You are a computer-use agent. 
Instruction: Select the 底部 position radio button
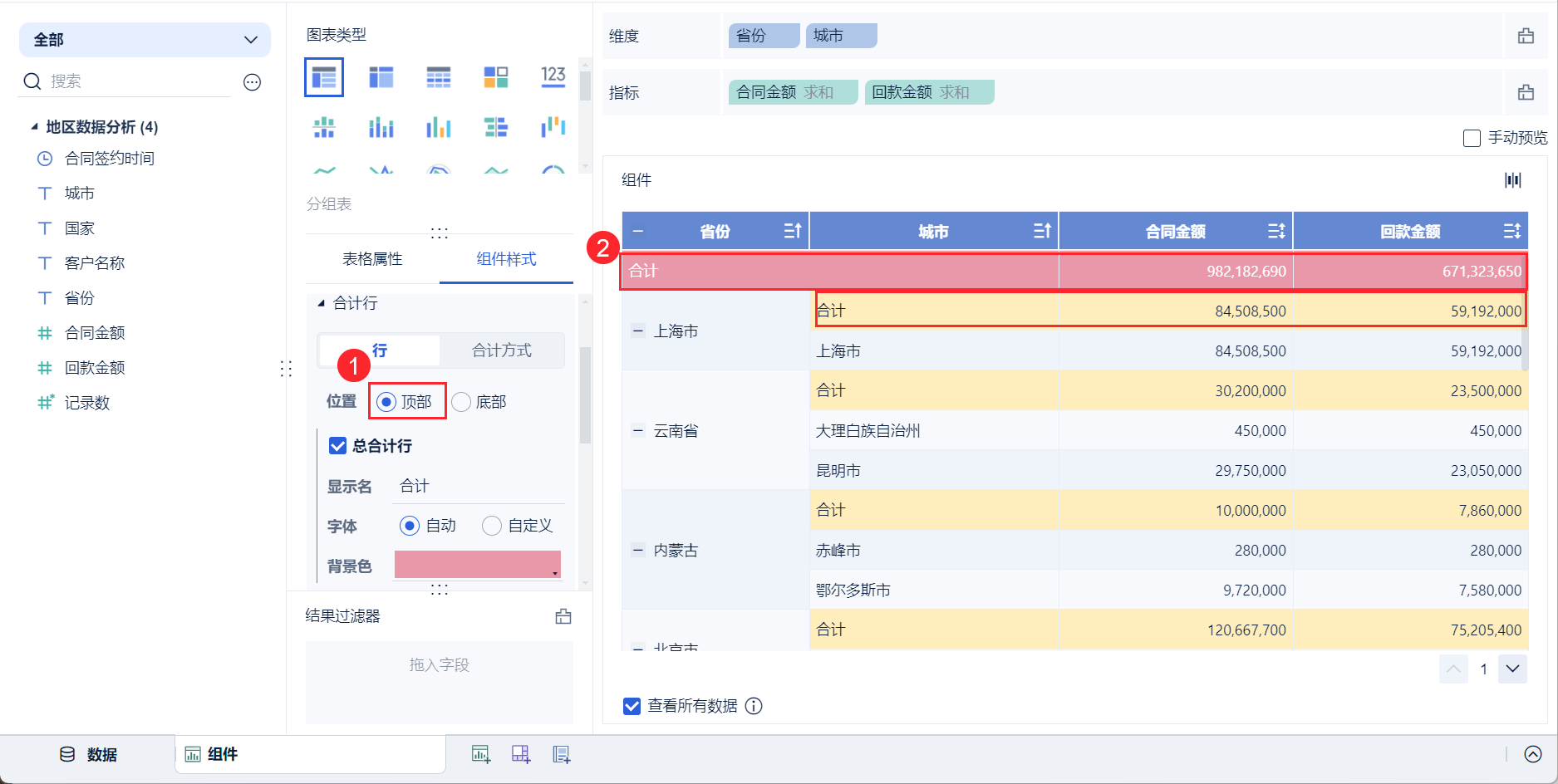pyautogui.click(x=461, y=402)
